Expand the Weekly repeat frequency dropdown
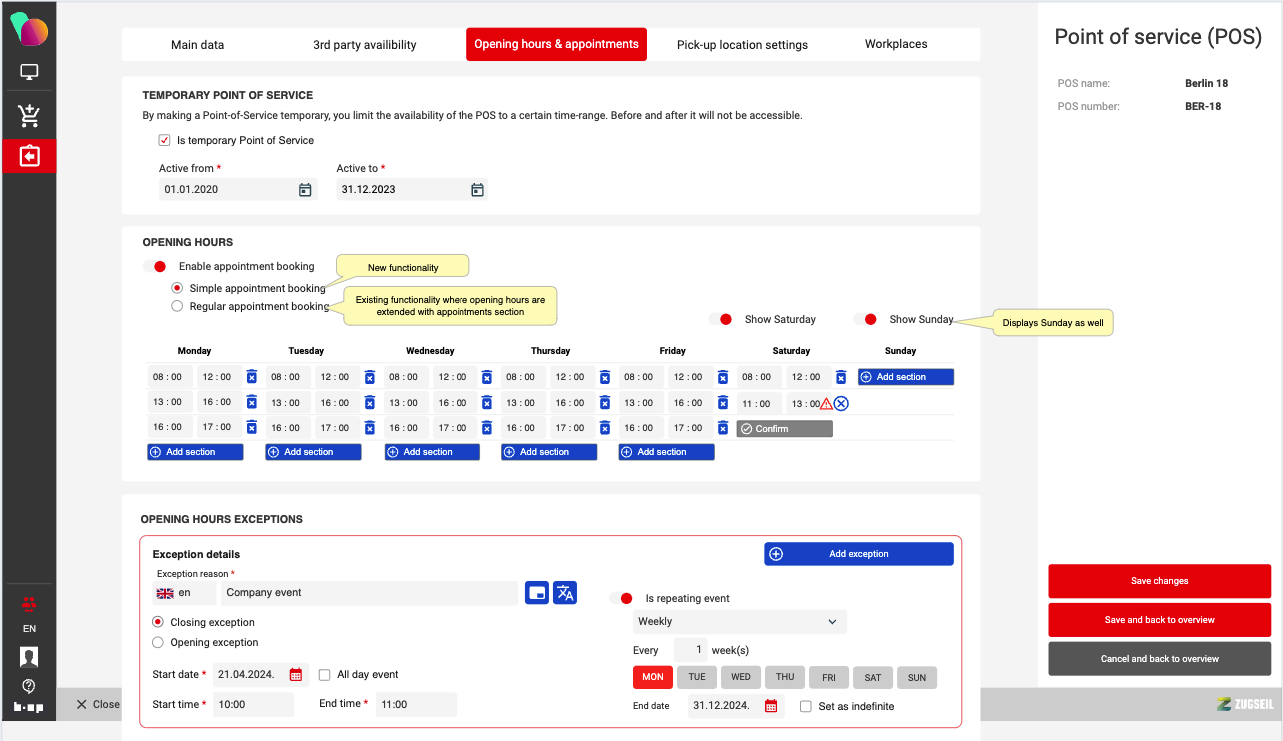Viewport: 1283px width, 741px height. pyautogui.click(x=739, y=622)
